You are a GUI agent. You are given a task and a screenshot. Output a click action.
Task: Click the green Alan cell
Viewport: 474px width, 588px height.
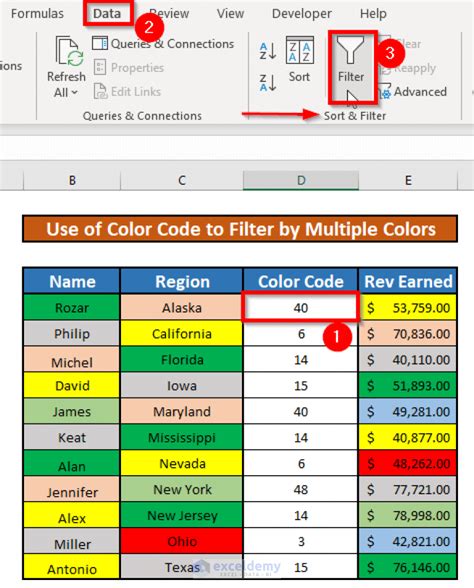[x=72, y=463]
